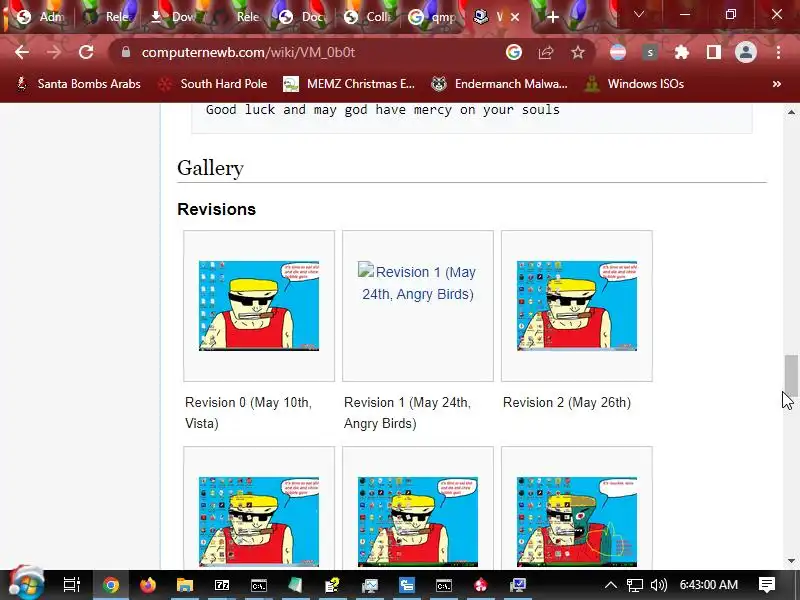Open the volume control tray icon

(x=659, y=585)
